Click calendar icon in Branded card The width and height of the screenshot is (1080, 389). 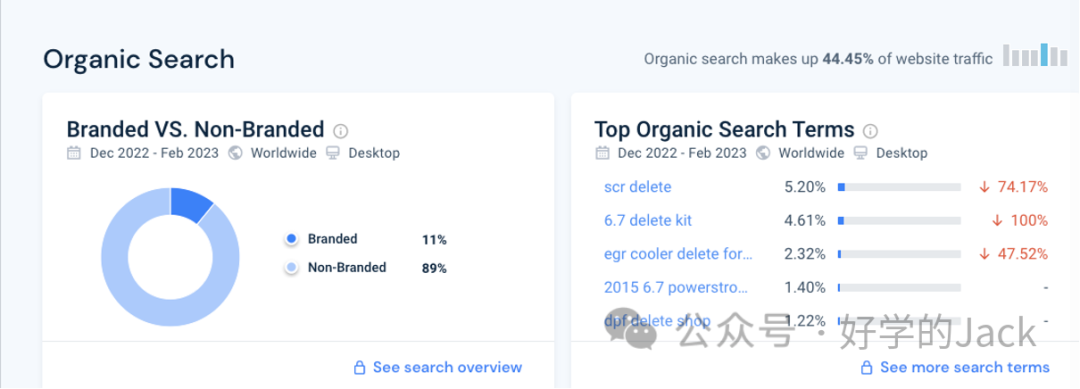point(74,153)
